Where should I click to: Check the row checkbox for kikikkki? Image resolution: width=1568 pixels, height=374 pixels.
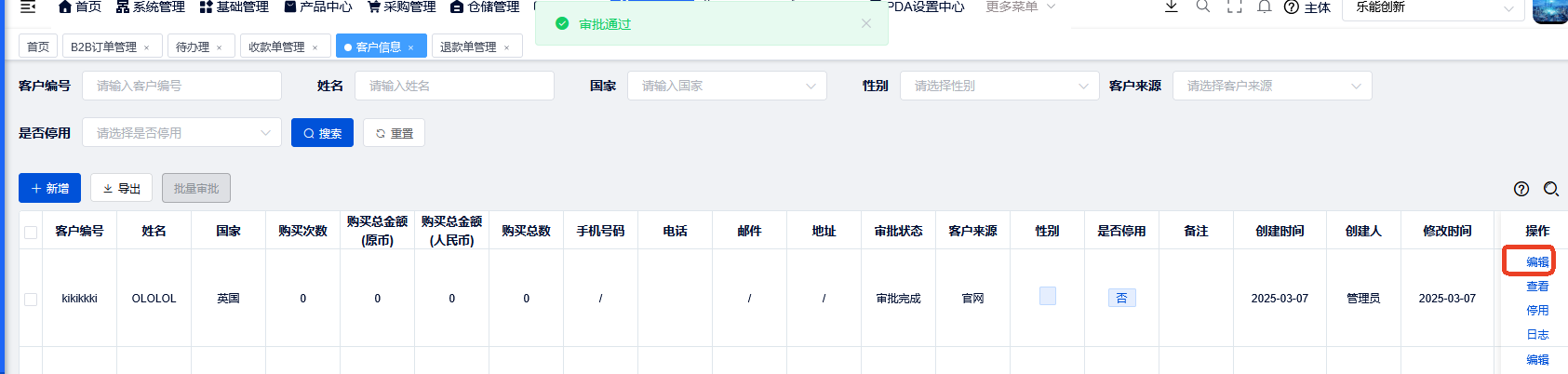point(31,299)
